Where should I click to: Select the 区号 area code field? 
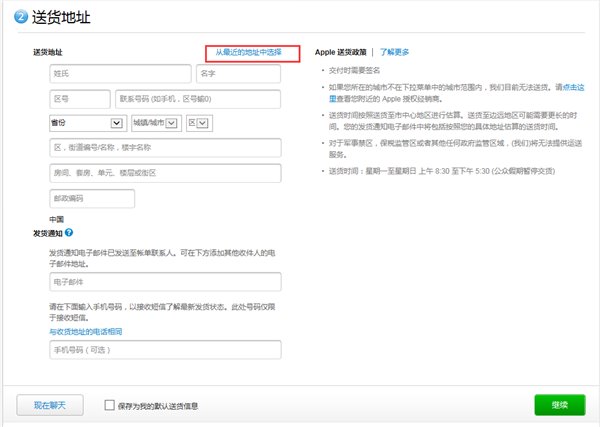pyautogui.click(x=78, y=99)
